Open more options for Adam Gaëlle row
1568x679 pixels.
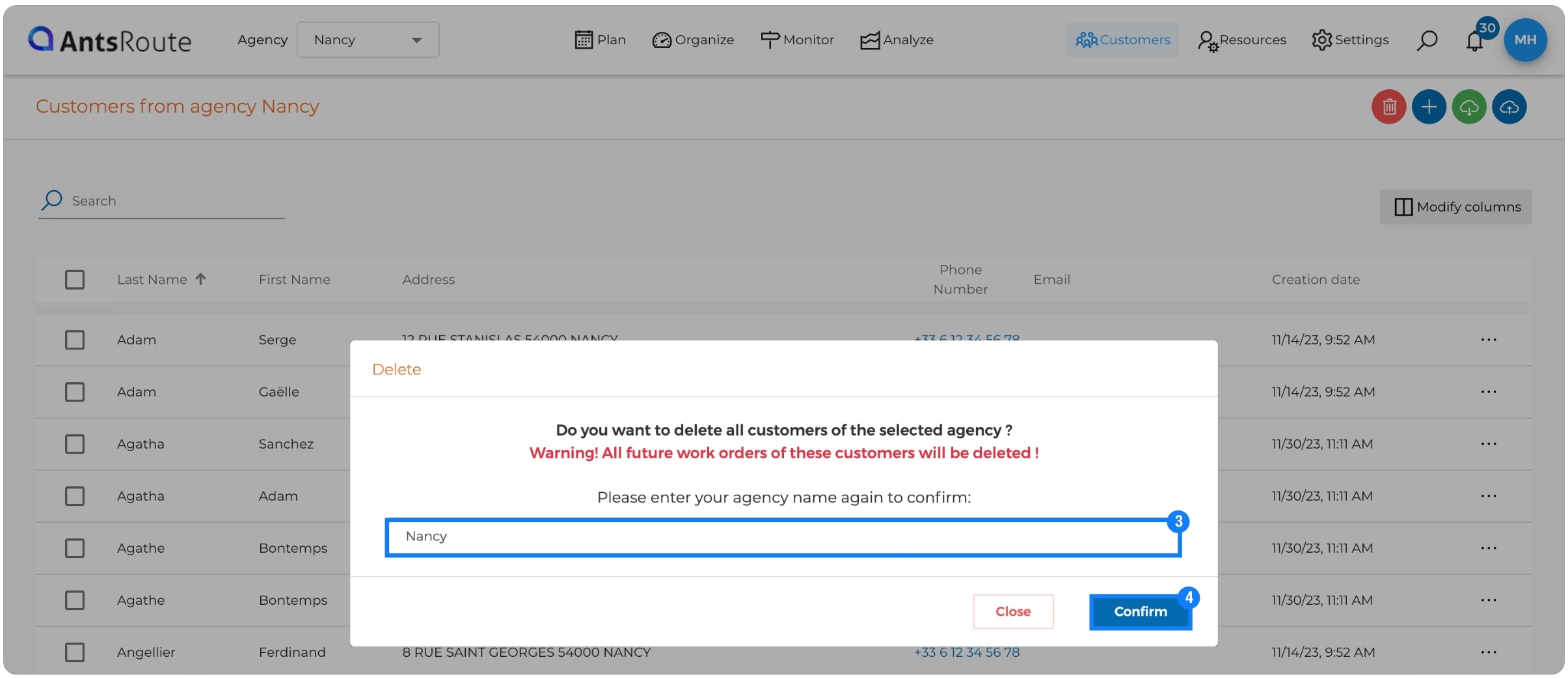(1489, 392)
